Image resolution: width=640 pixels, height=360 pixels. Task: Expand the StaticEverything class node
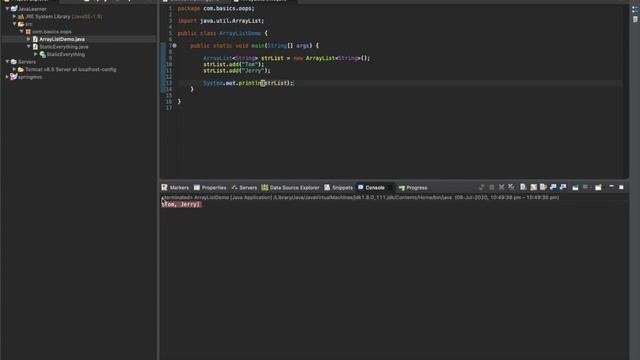[x=36, y=54]
